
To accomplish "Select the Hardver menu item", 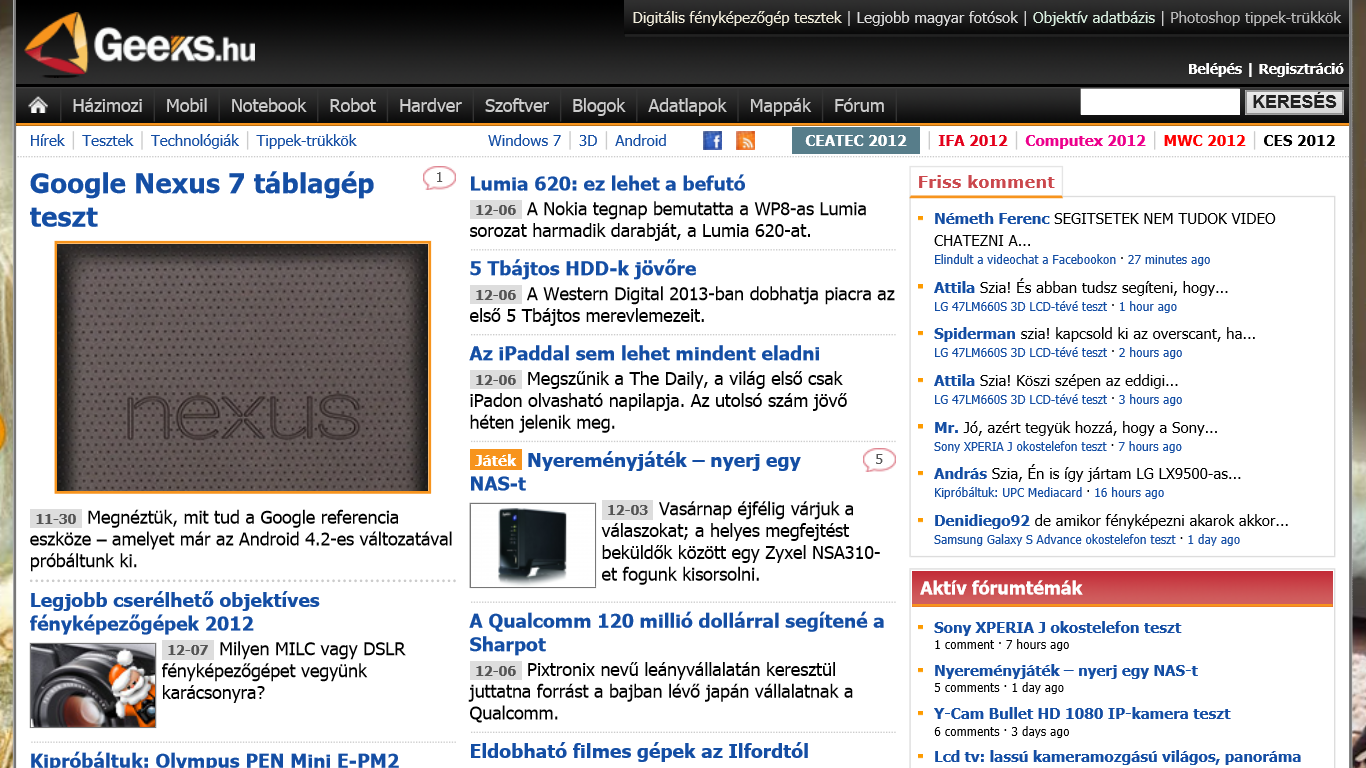I will pos(430,106).
